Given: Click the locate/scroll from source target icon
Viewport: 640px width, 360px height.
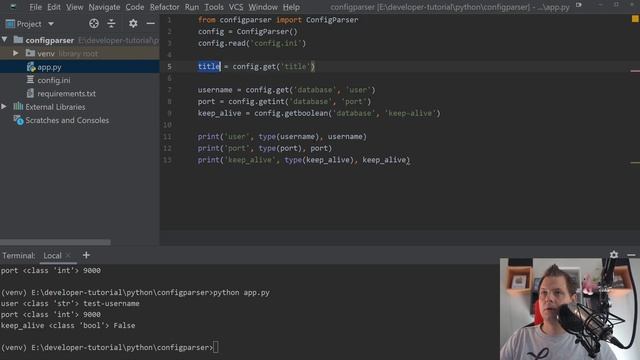Looking at the screenshot, I should (x=94, y=24).
